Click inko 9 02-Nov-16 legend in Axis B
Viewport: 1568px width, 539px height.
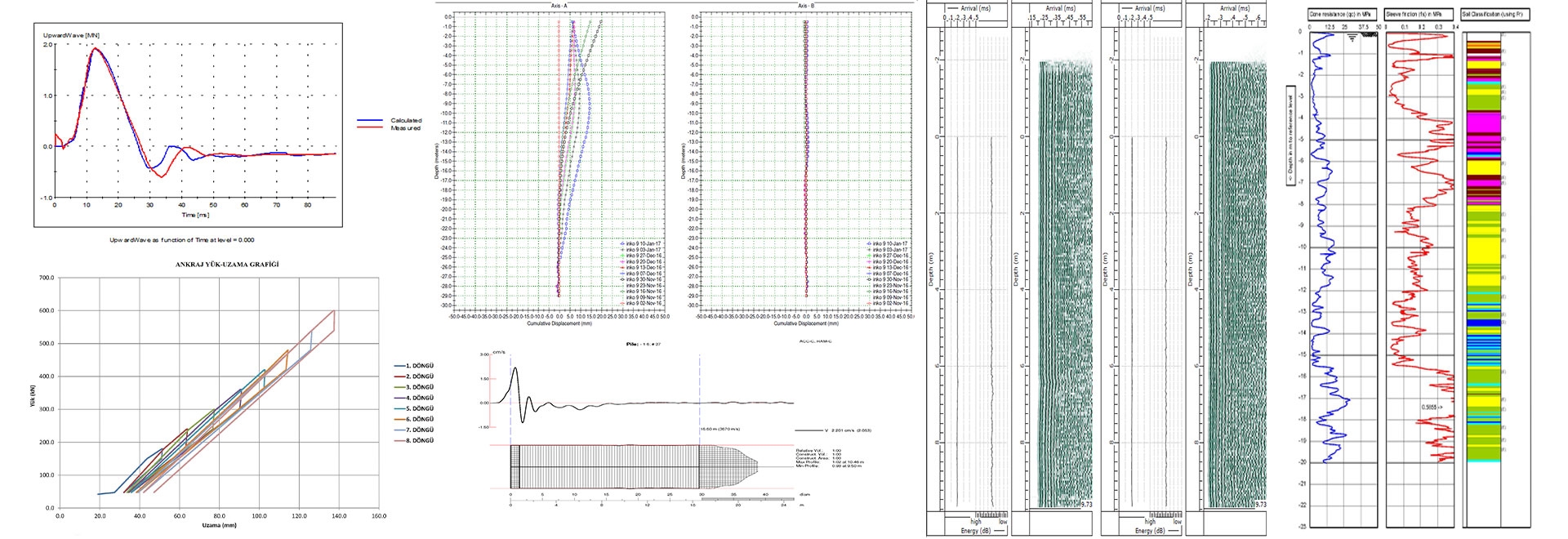click(889, 303)
